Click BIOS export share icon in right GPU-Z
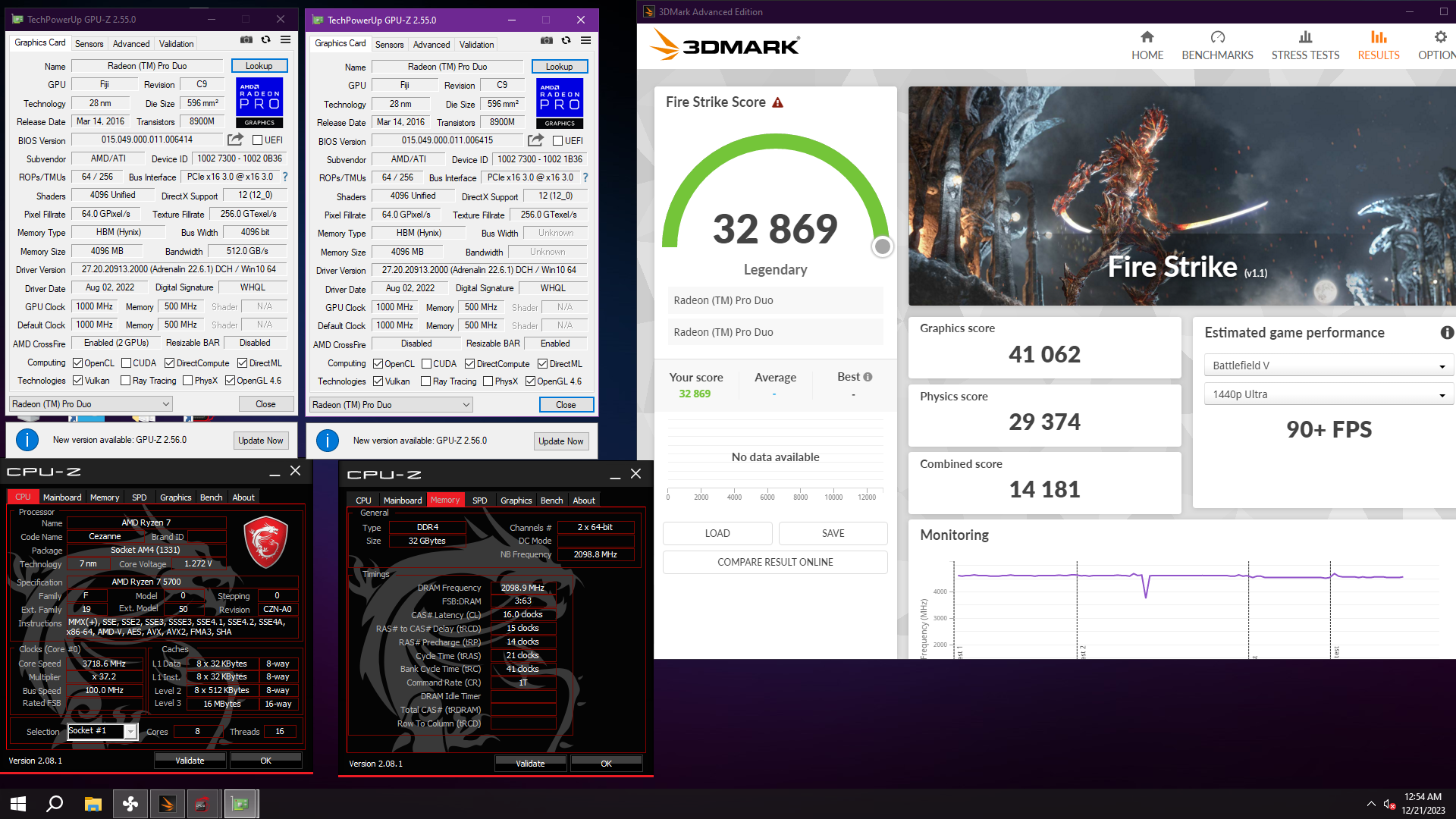 click(535, 140)
